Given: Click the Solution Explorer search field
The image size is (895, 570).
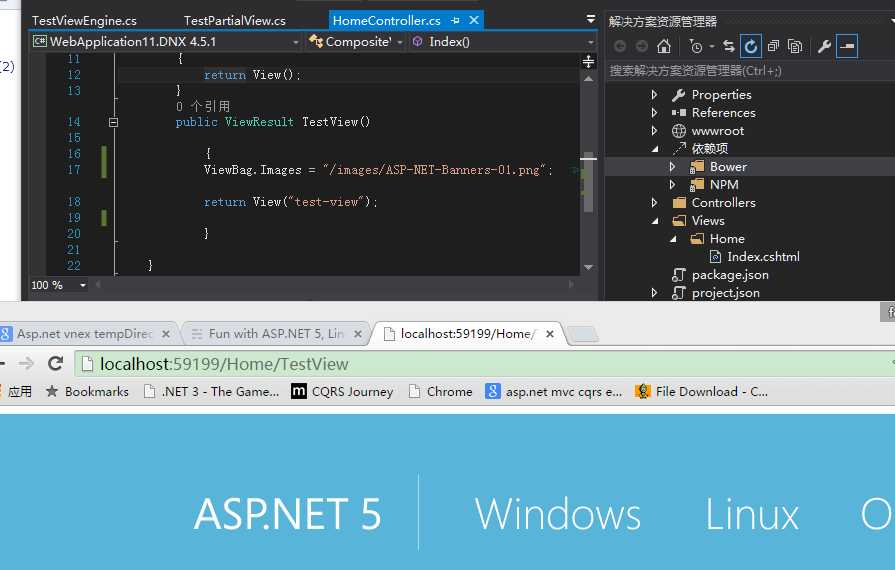Looking at the screenshot, I should [x=748, y=71].
